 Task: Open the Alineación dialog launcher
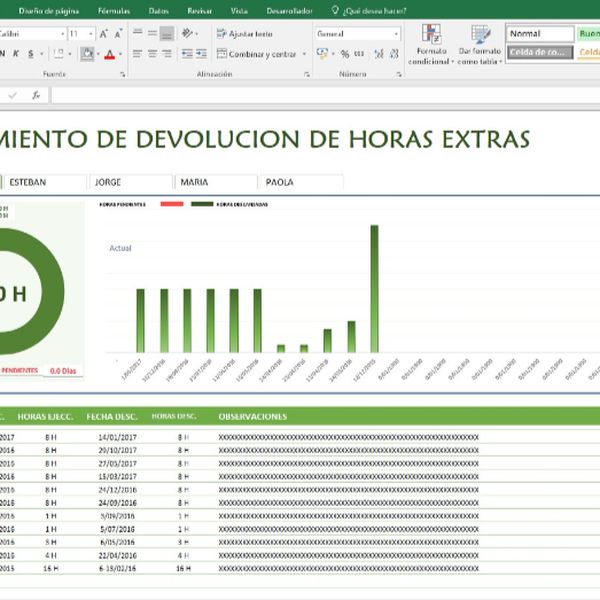pos(307,75)
